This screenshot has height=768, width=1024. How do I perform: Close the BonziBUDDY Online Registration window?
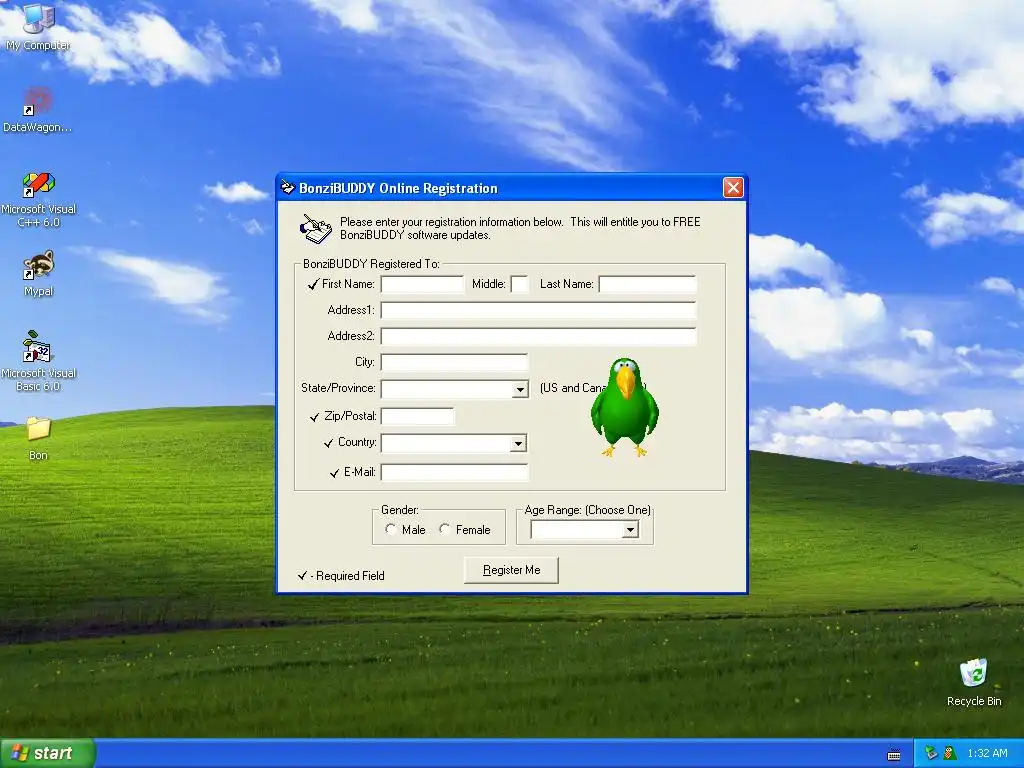pos(733,188)
